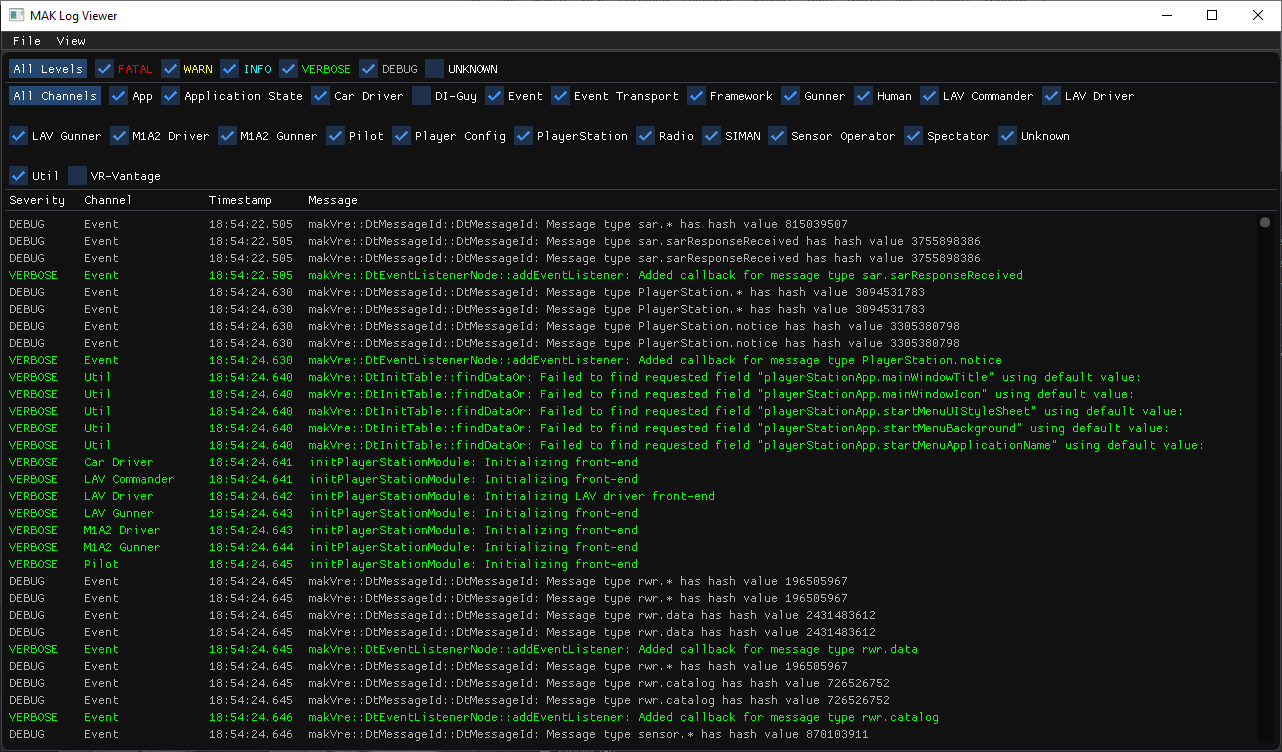Screen dimensions: 1282x752
Task: Toggle the Gunner channel checkbox
Action: coord(790,96)
